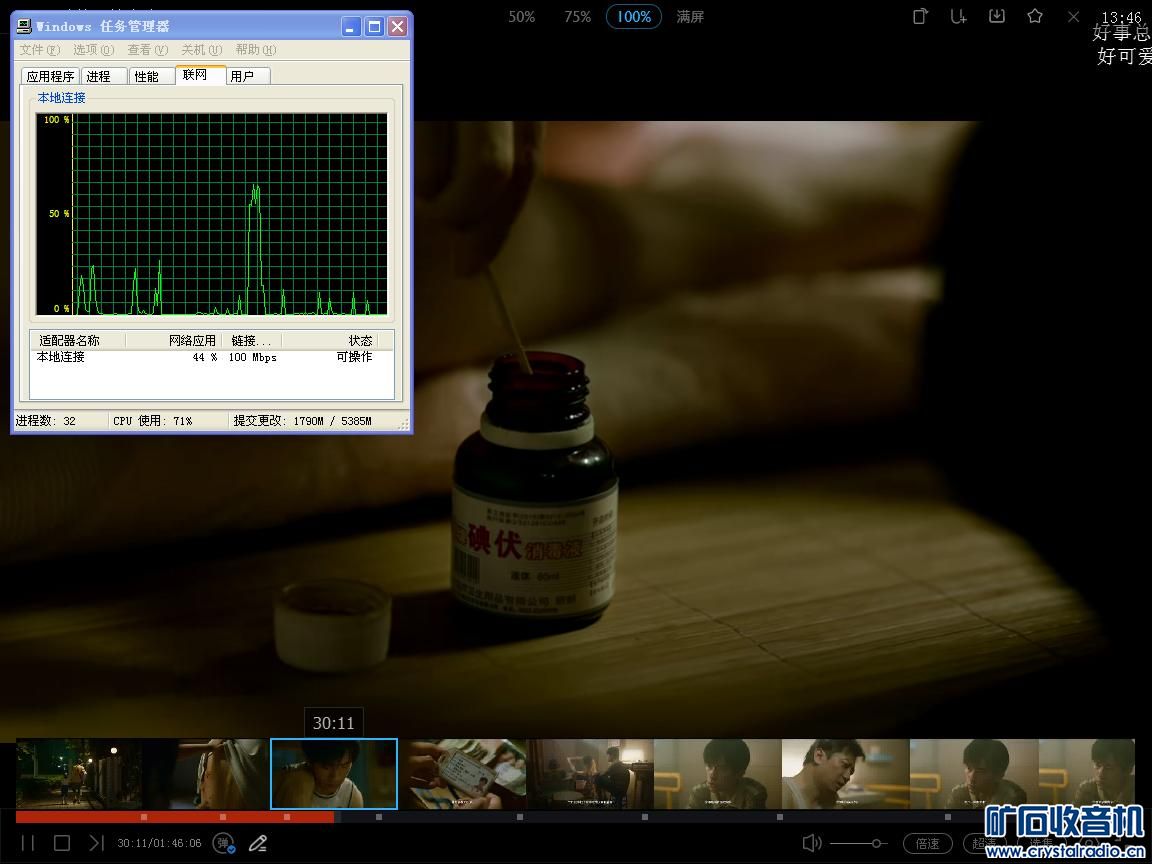Download the video using the download icon

(997, 16)
